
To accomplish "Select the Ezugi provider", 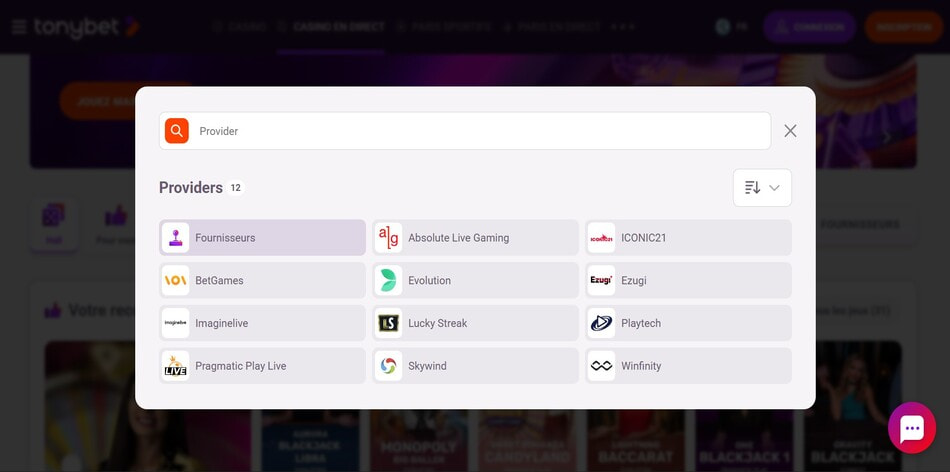I will 688,281.
